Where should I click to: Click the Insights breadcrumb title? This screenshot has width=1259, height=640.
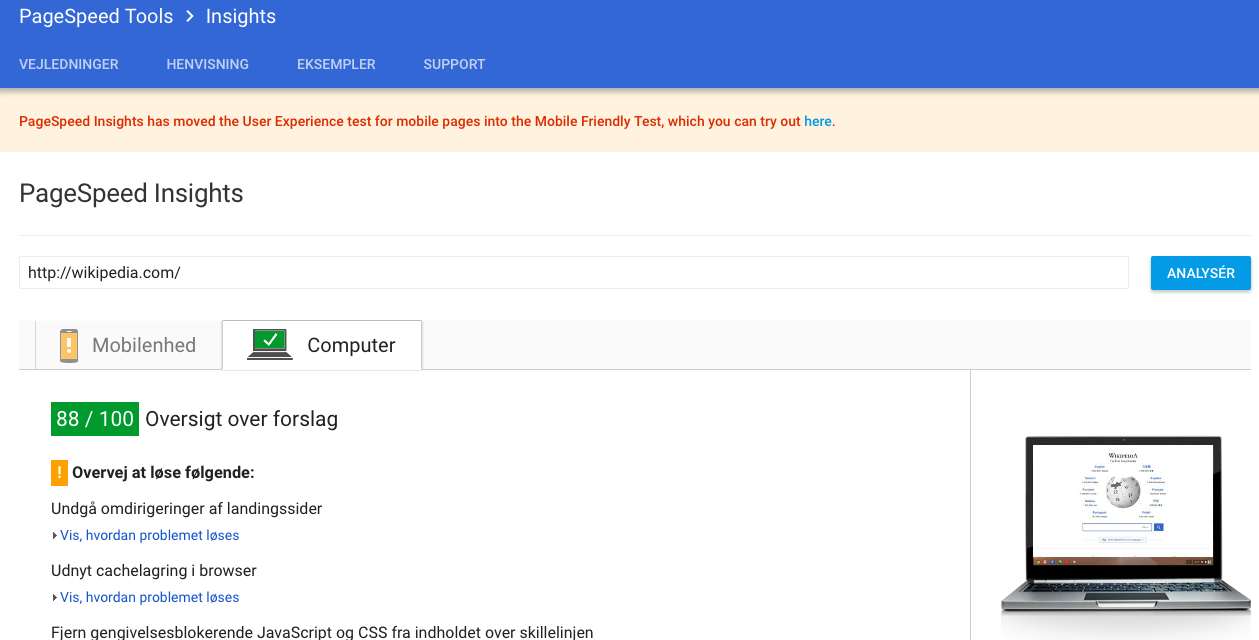[x=241, y=17]
